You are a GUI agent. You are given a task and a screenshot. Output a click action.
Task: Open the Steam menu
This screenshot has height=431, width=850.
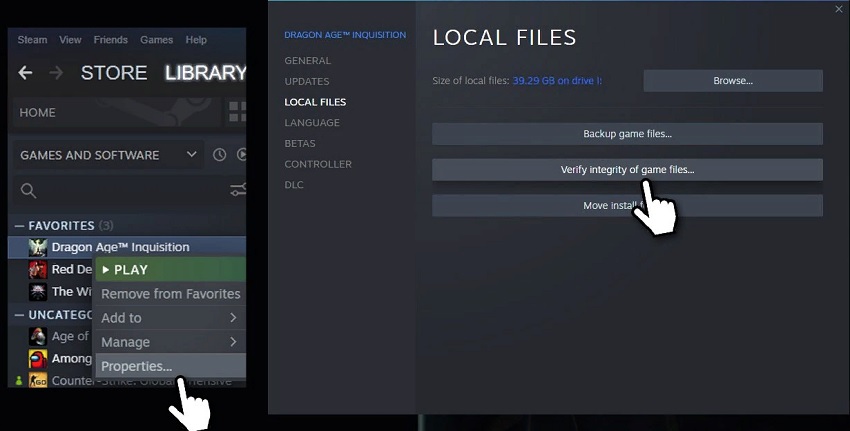33,40
